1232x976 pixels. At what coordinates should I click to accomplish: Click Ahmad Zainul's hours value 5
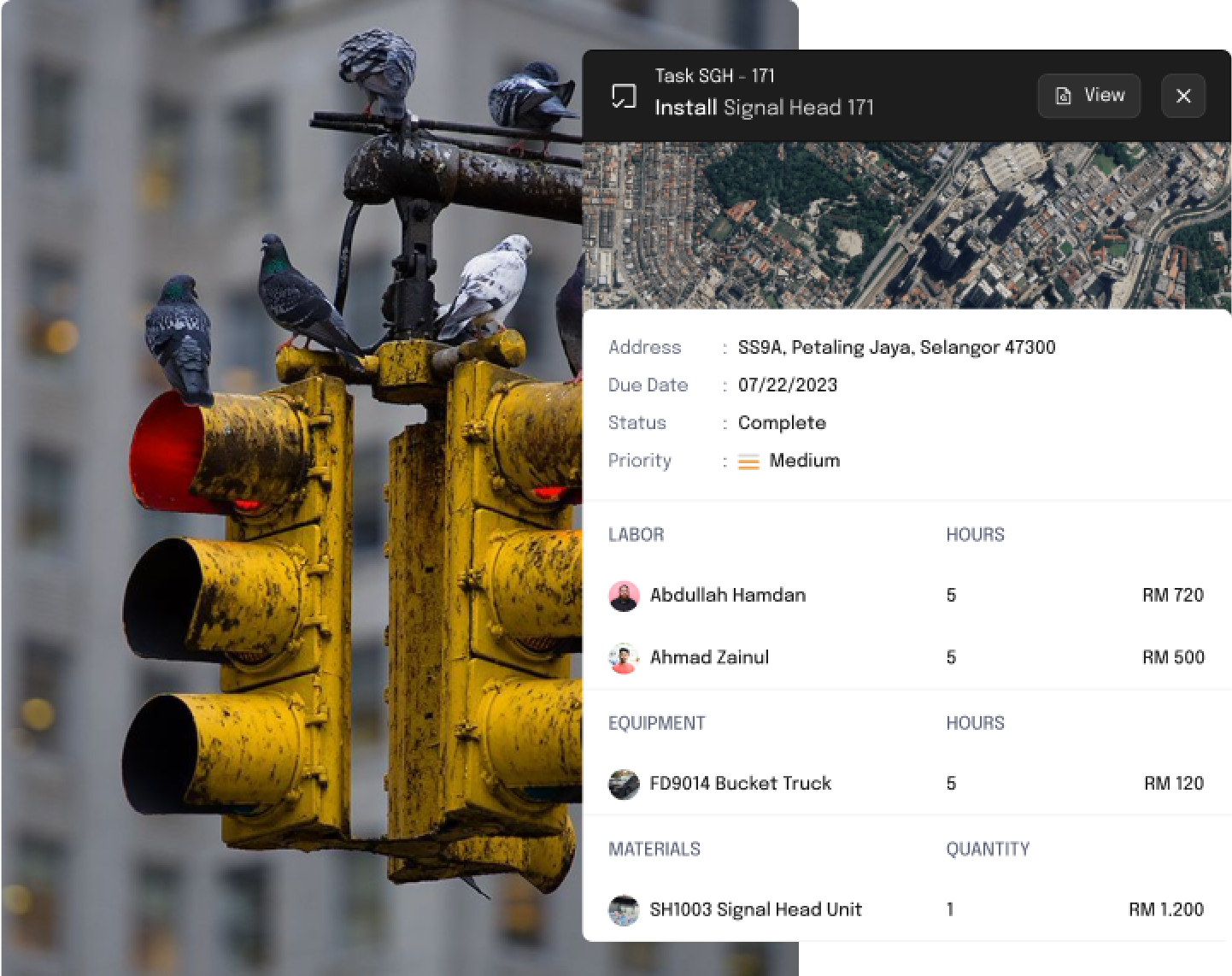pos(951,657)
